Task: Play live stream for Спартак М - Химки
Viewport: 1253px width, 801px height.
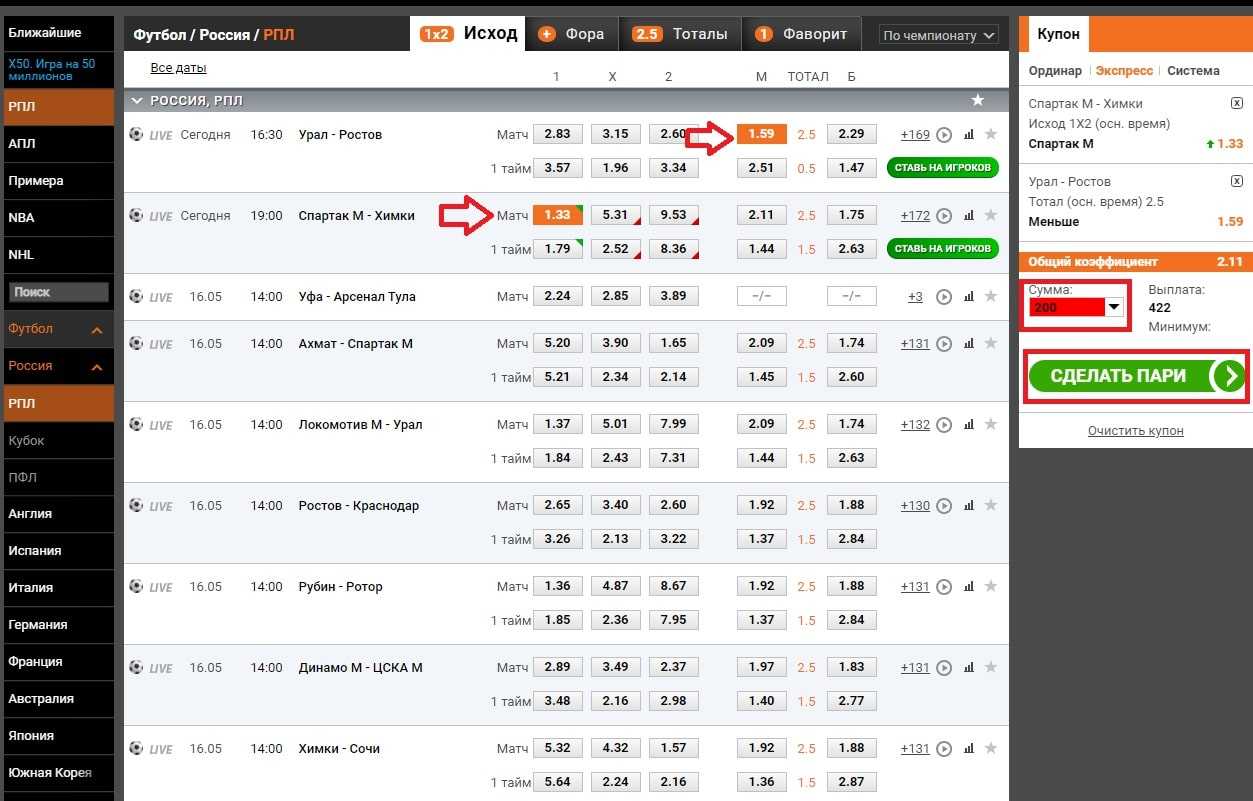Action: click(944, 215)
